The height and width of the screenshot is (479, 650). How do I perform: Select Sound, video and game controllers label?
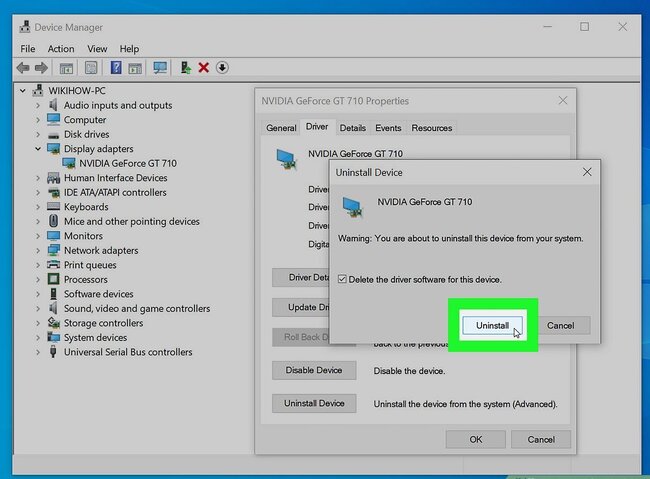point(137,309)
